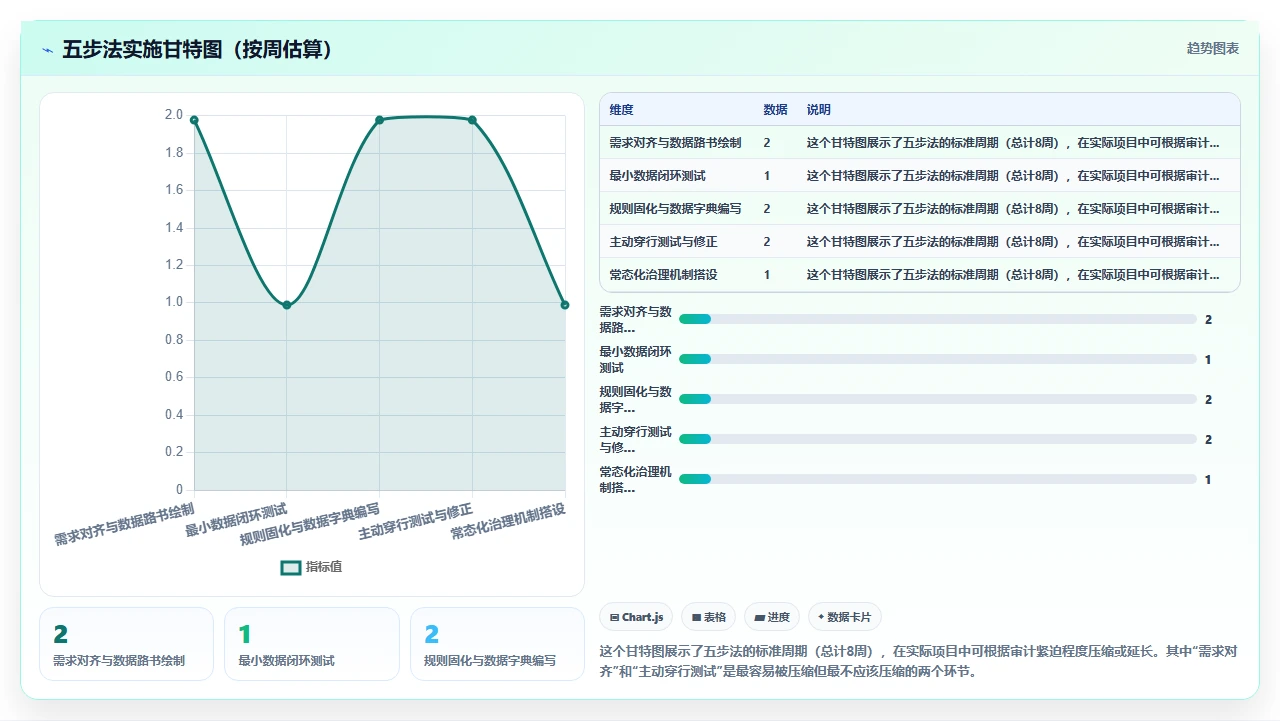
Task: Select the 进度 tag
Action: [x=773, y=617]
